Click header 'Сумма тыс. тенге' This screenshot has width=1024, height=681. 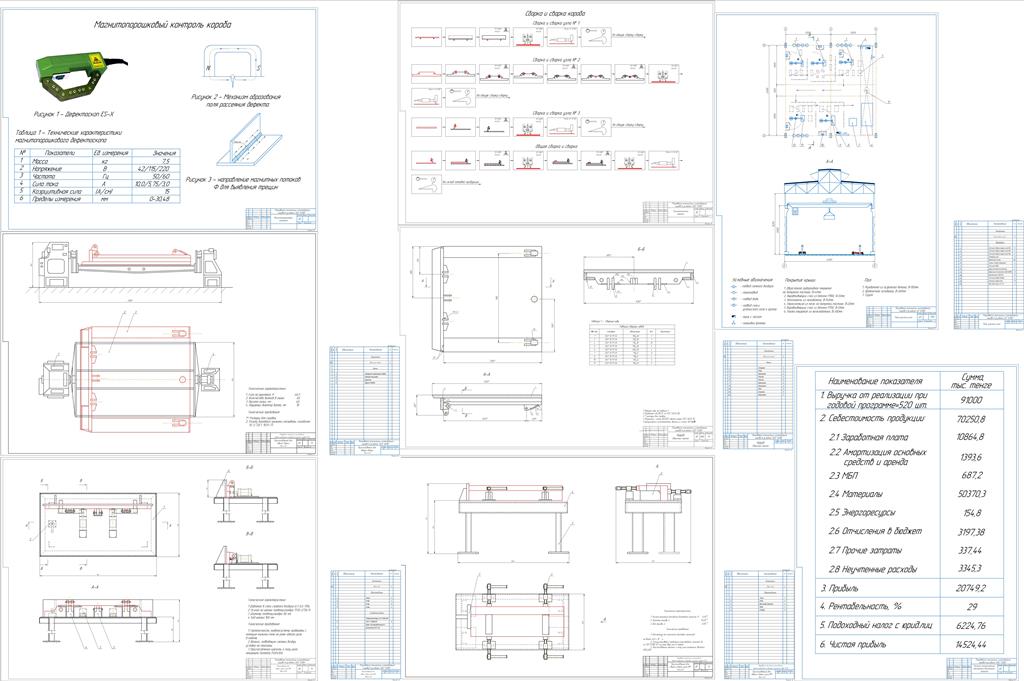tap(972, 382)
